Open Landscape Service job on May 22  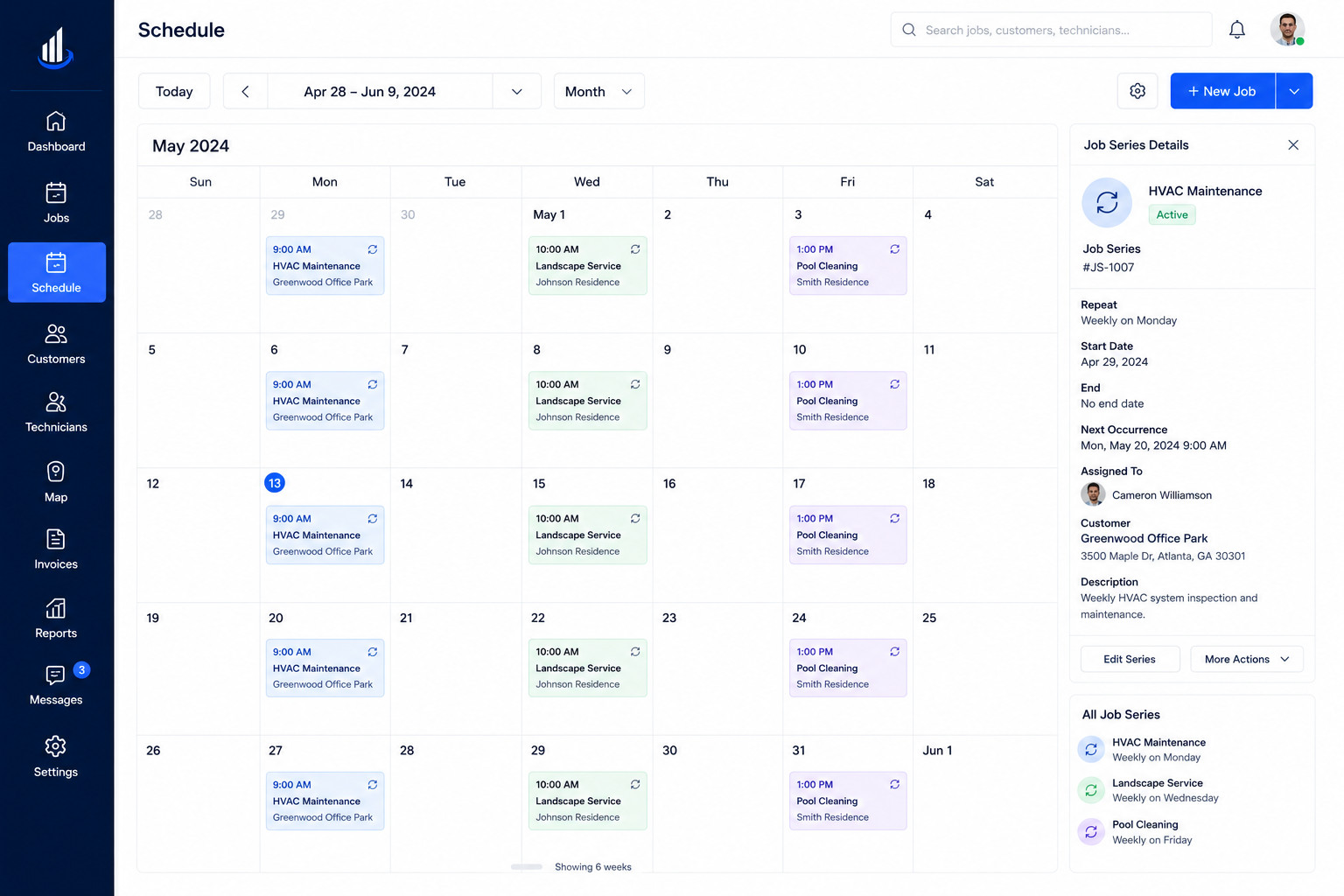[x=587, y=668]
